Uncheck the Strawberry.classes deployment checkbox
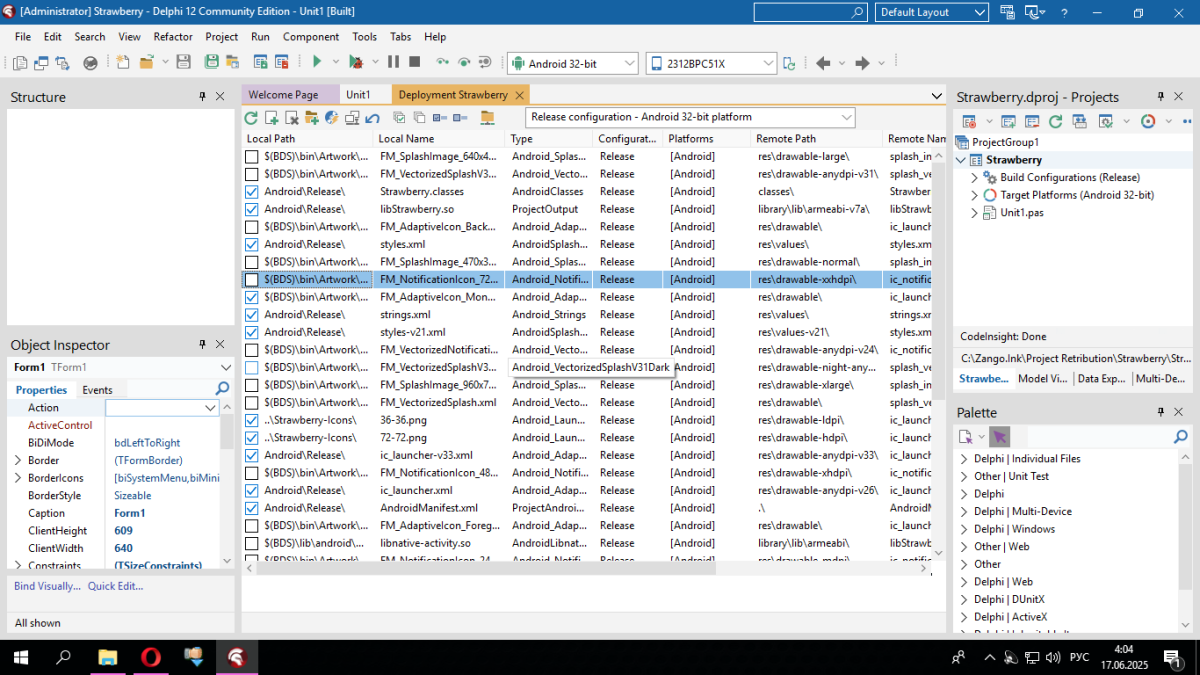The width and height of the screenshot is (1200, 675). pos(252,191)
